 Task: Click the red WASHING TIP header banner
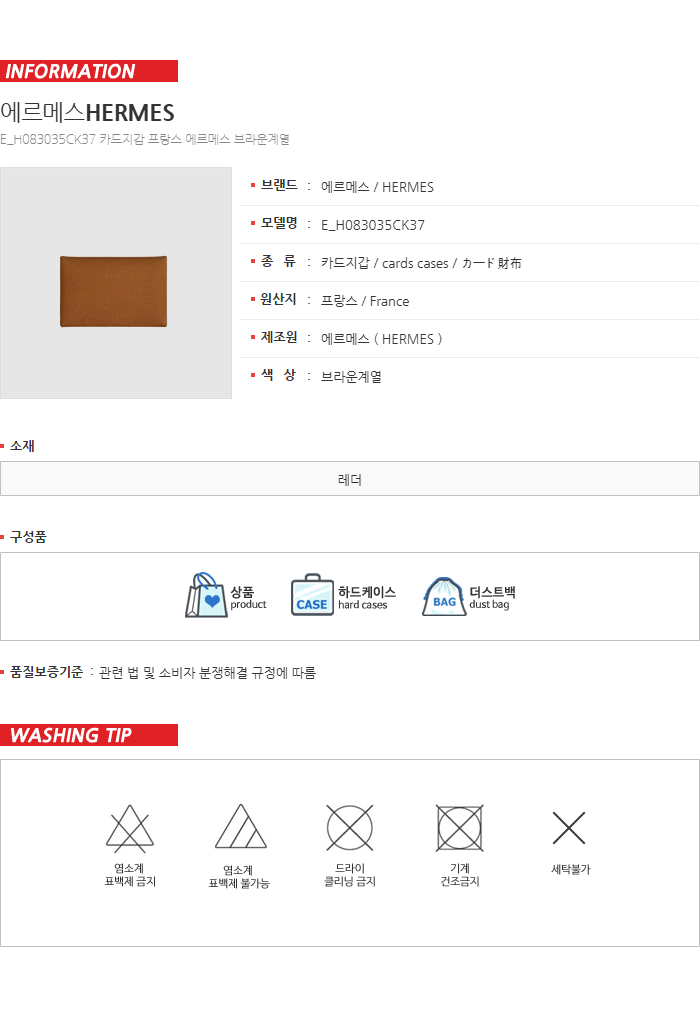coord(89,735)
